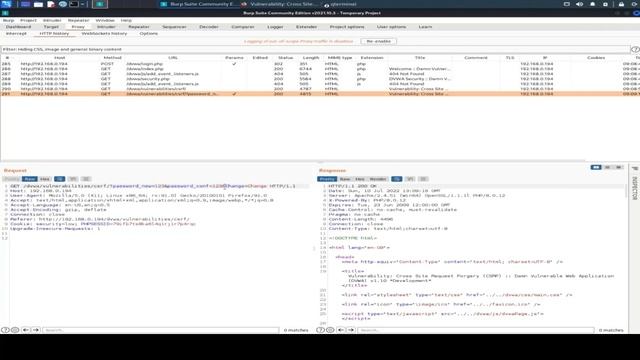
Task: Click the volume icon in system tray
Action: 580,4
